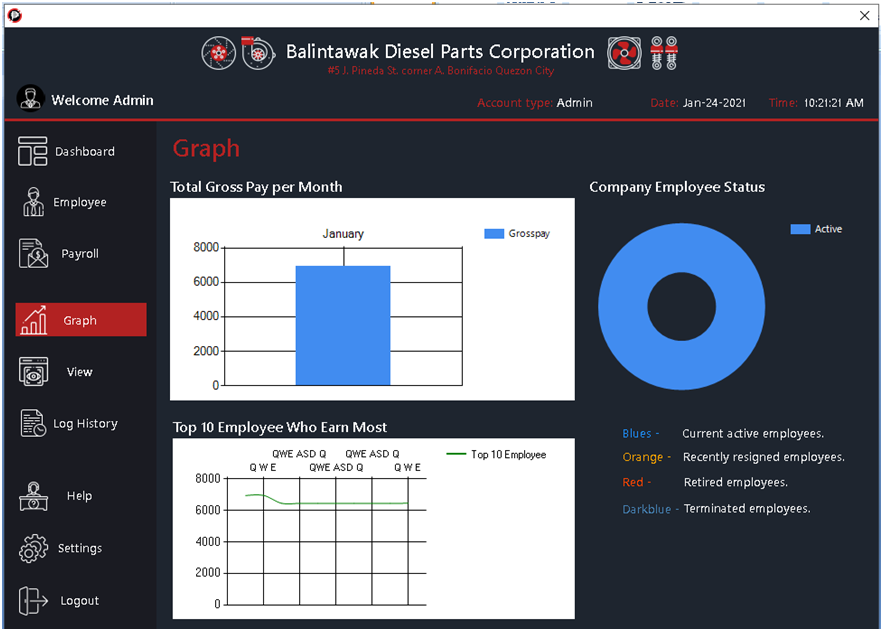Toggle the Active legend entry
The height and width of the screenshot is (631, 883).
pos(815,228)
